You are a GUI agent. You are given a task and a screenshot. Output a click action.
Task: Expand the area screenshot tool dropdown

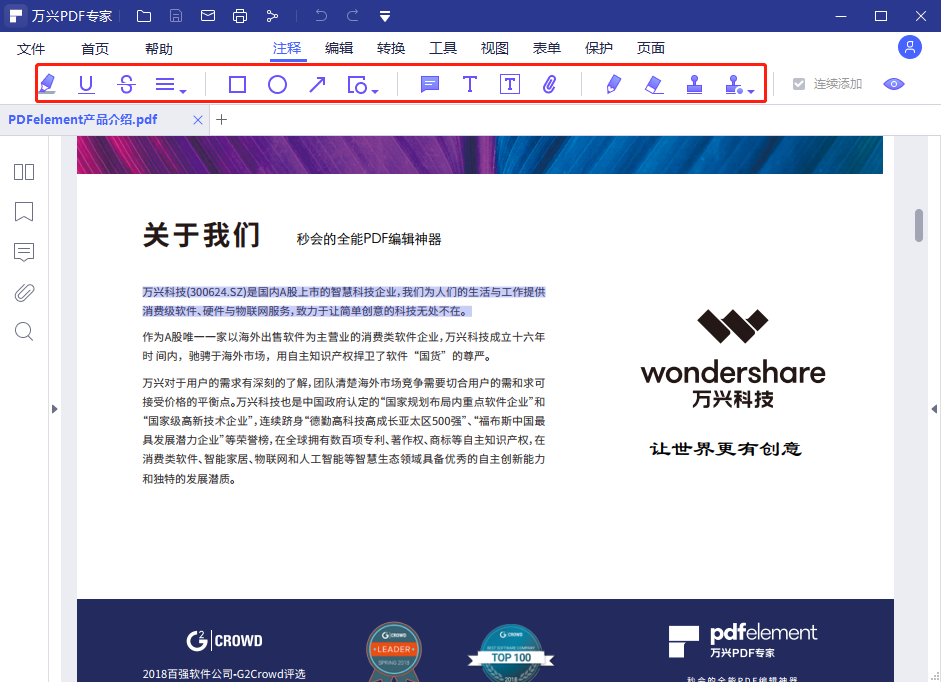[x=374, y=90]
